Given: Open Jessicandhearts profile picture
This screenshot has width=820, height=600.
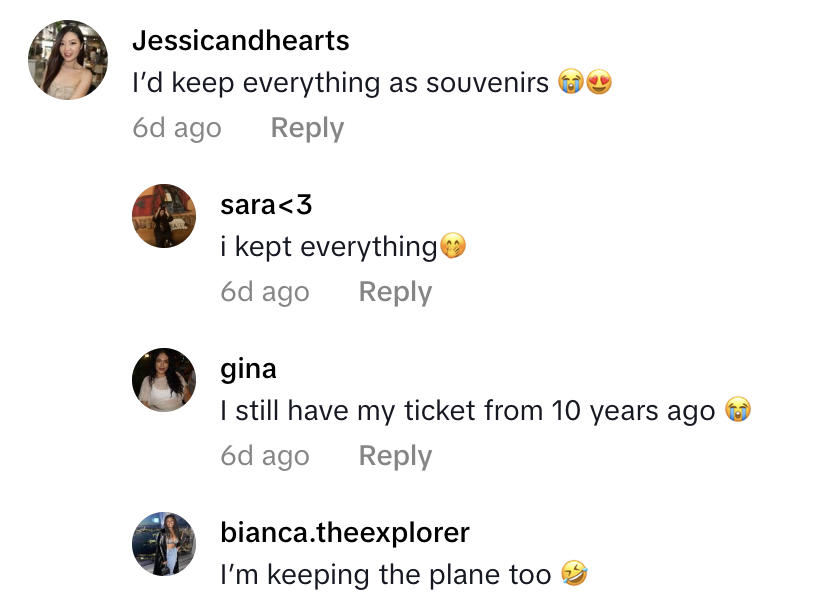Looking at the screenshot, I should [x=68, y=60].
